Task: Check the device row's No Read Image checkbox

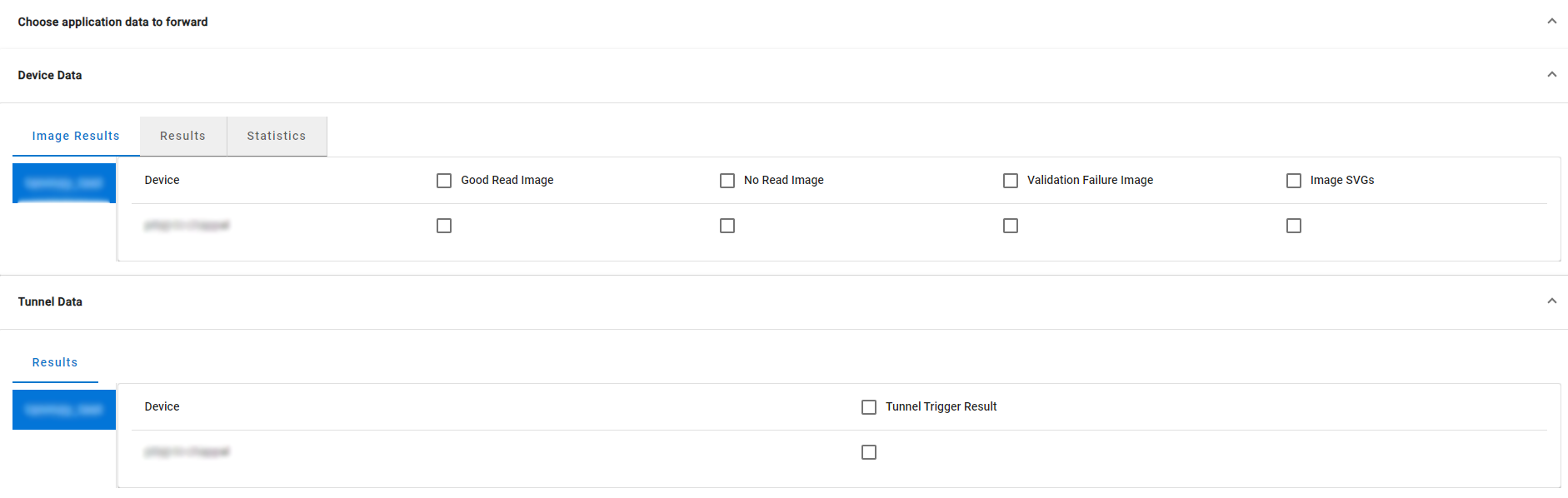Action: pyautogui.click(x=727, y=226)
